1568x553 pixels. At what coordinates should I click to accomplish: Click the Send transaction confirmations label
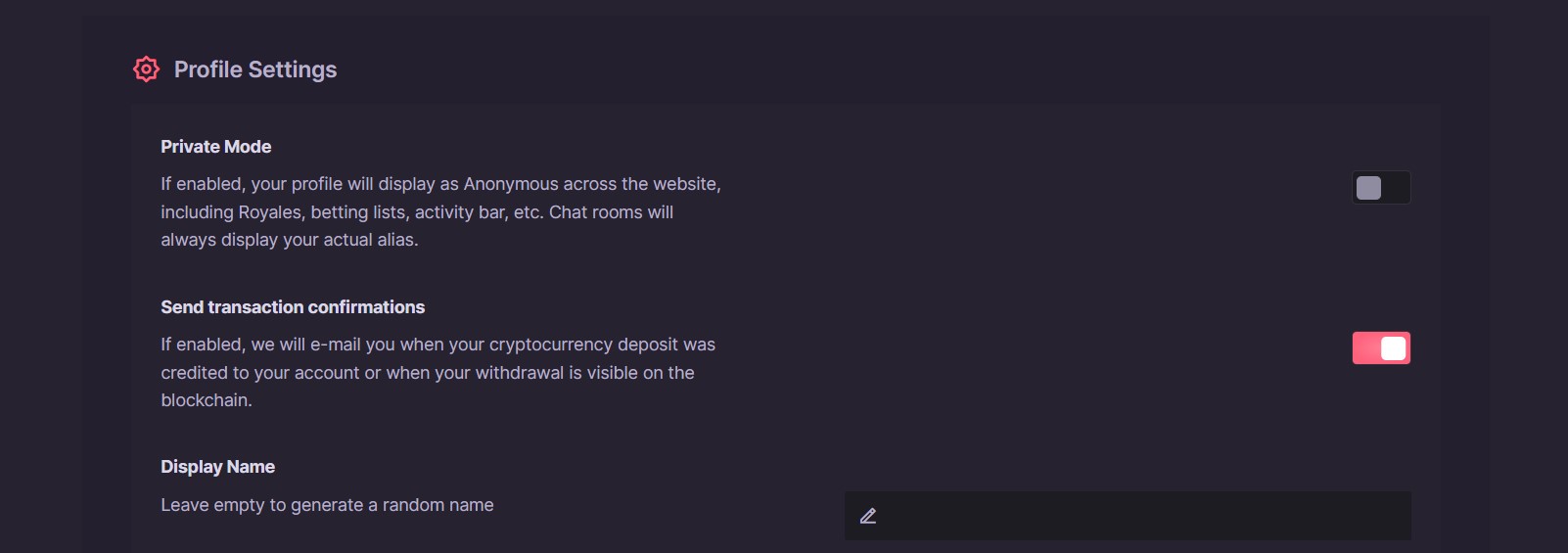click(293, 307)
